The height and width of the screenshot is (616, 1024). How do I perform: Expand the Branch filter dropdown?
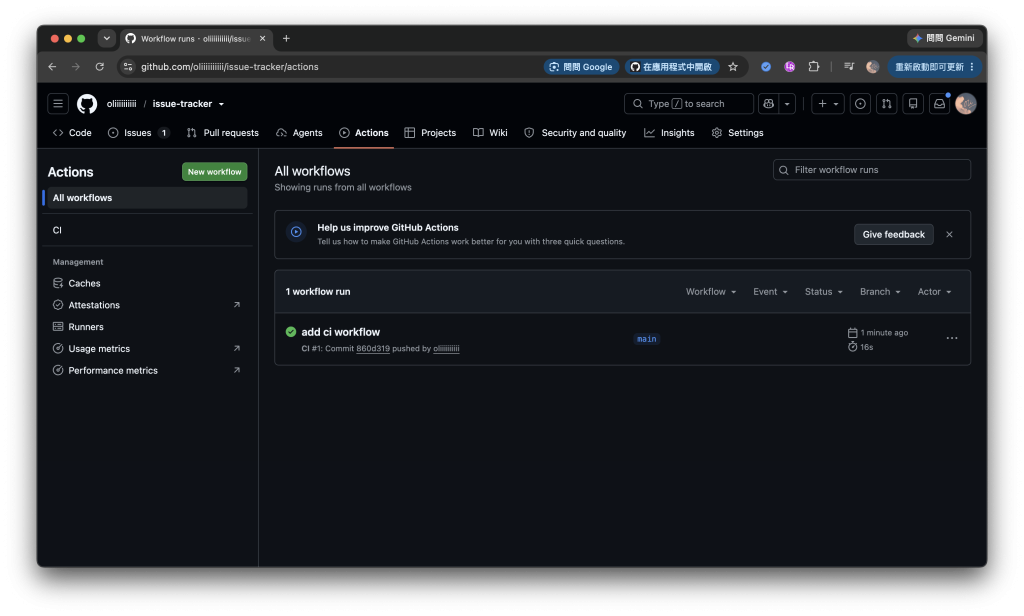point(880,292)
